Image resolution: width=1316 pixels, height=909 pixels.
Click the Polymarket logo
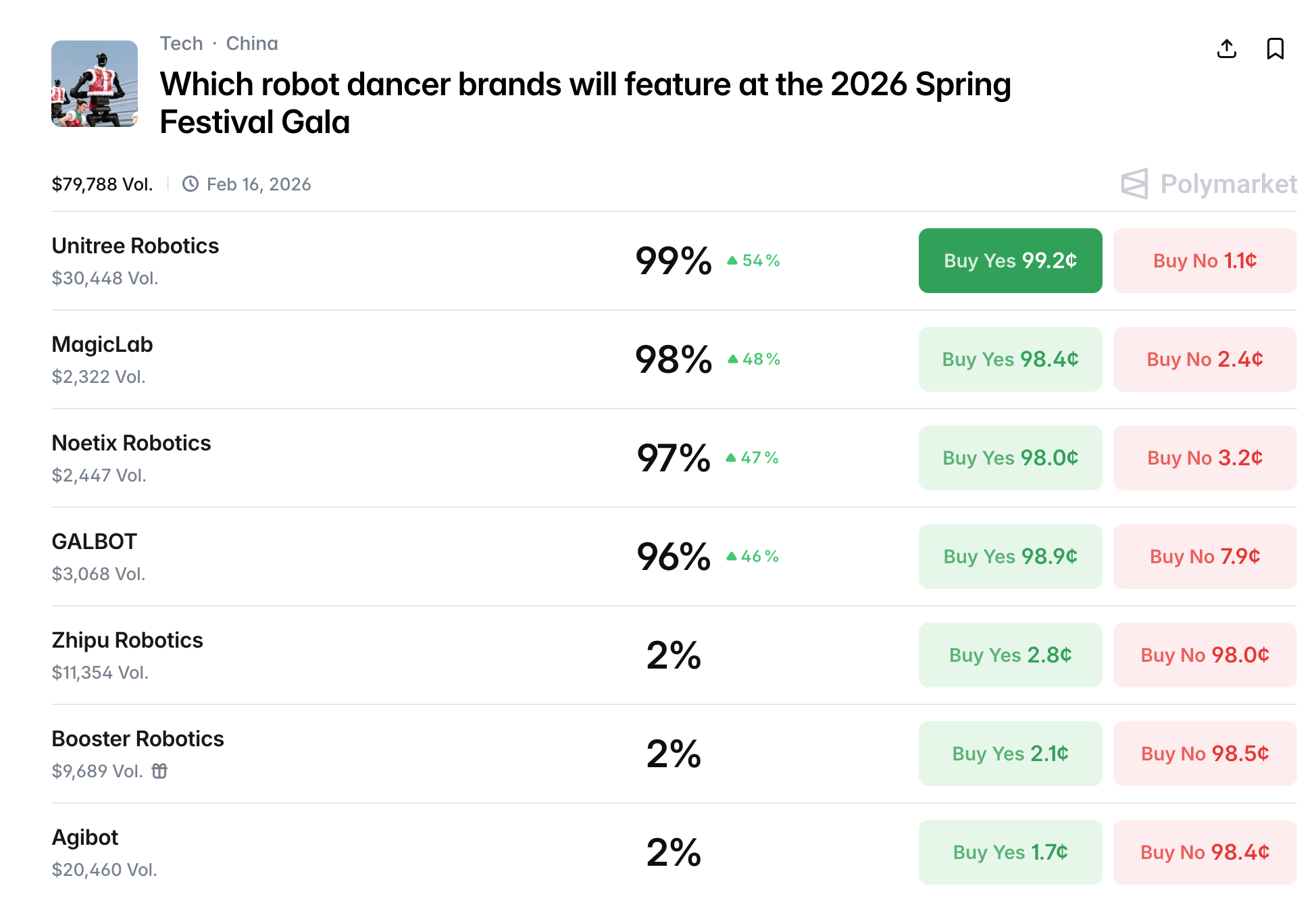pyautogui.click(x=1209, y=184)
